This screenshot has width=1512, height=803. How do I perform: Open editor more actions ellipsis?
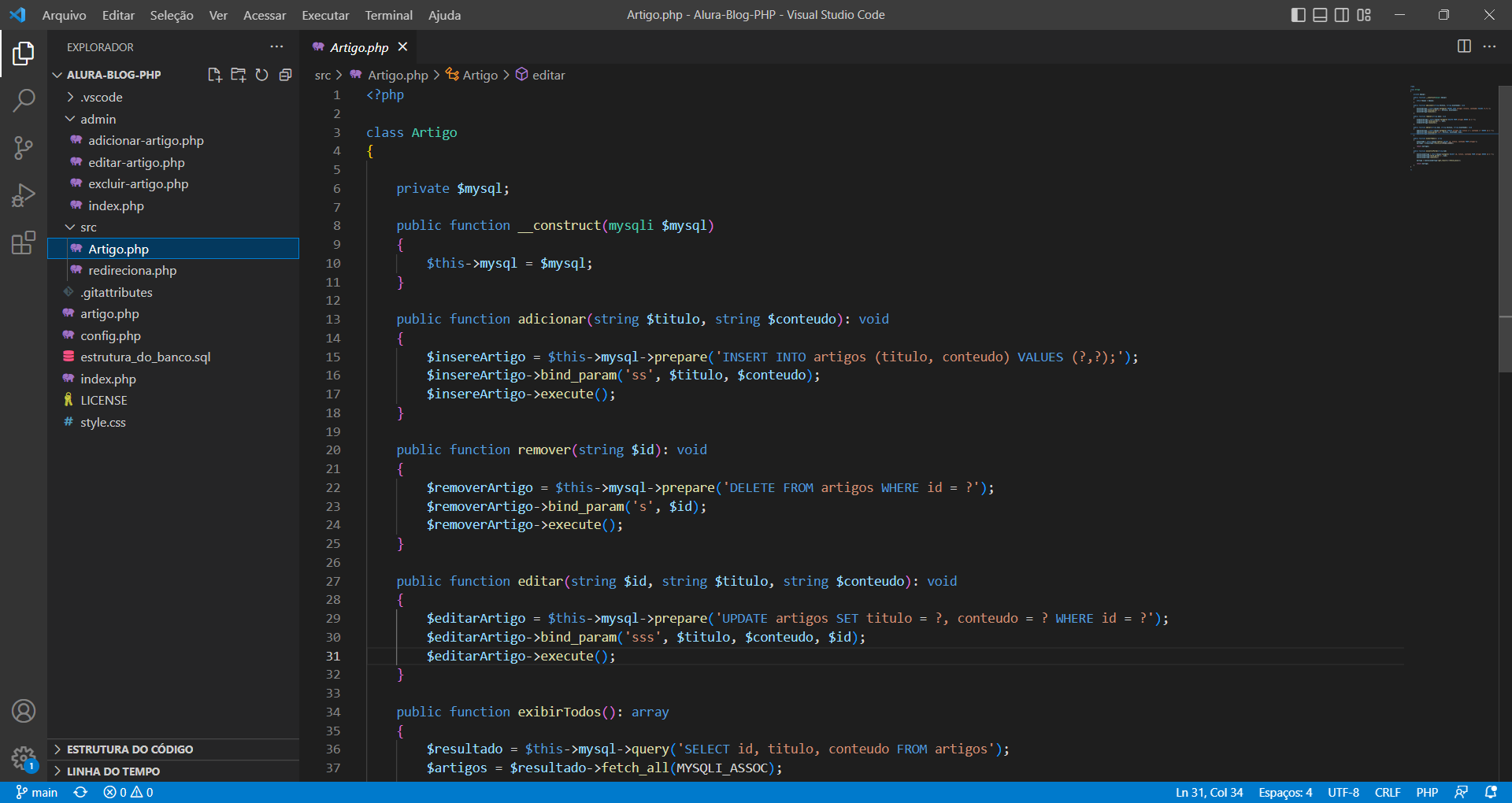1489,46
